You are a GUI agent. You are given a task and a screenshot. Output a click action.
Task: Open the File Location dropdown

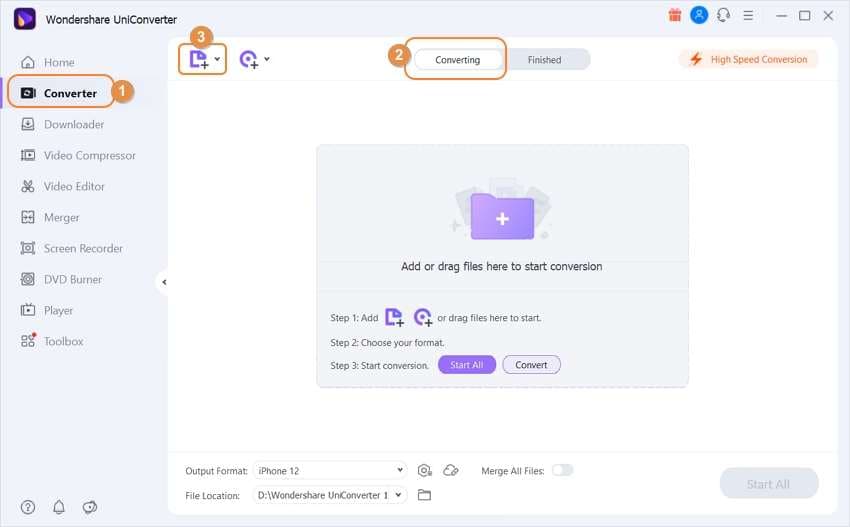point(330,495)
